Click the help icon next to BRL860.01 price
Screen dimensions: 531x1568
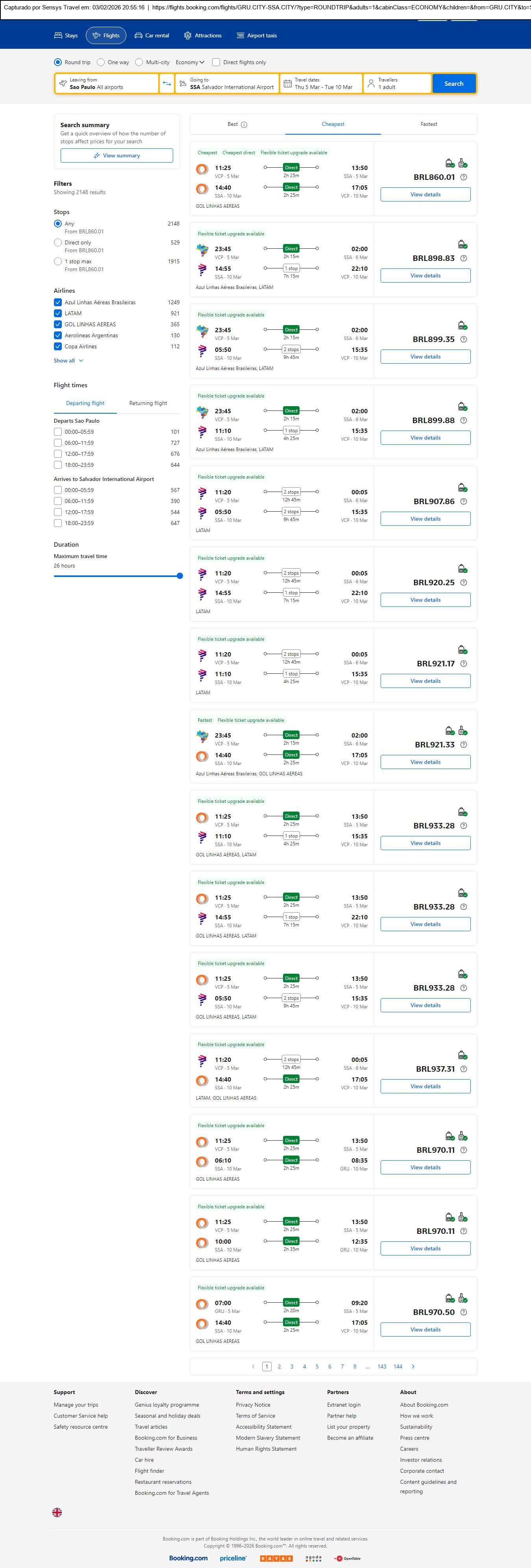pos(463,177)
